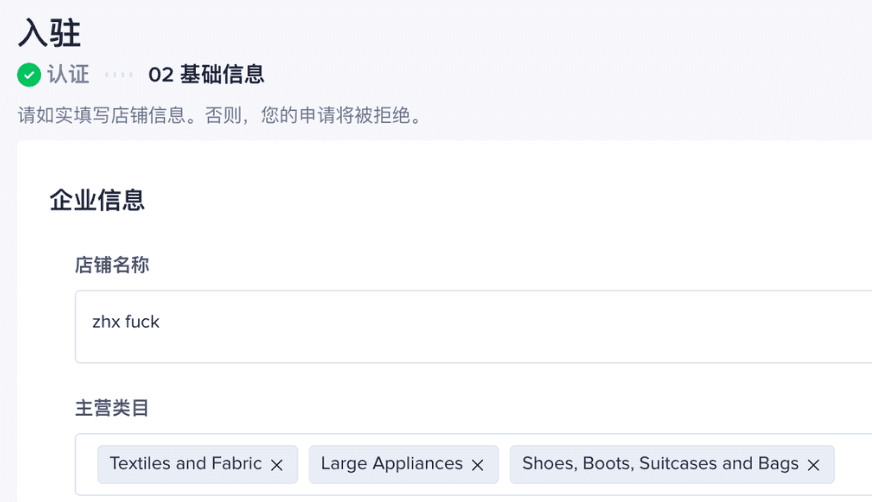Click the green checkmark beside 认证
The width and height of the screenshot is (872, 502).
pos(29,75)
